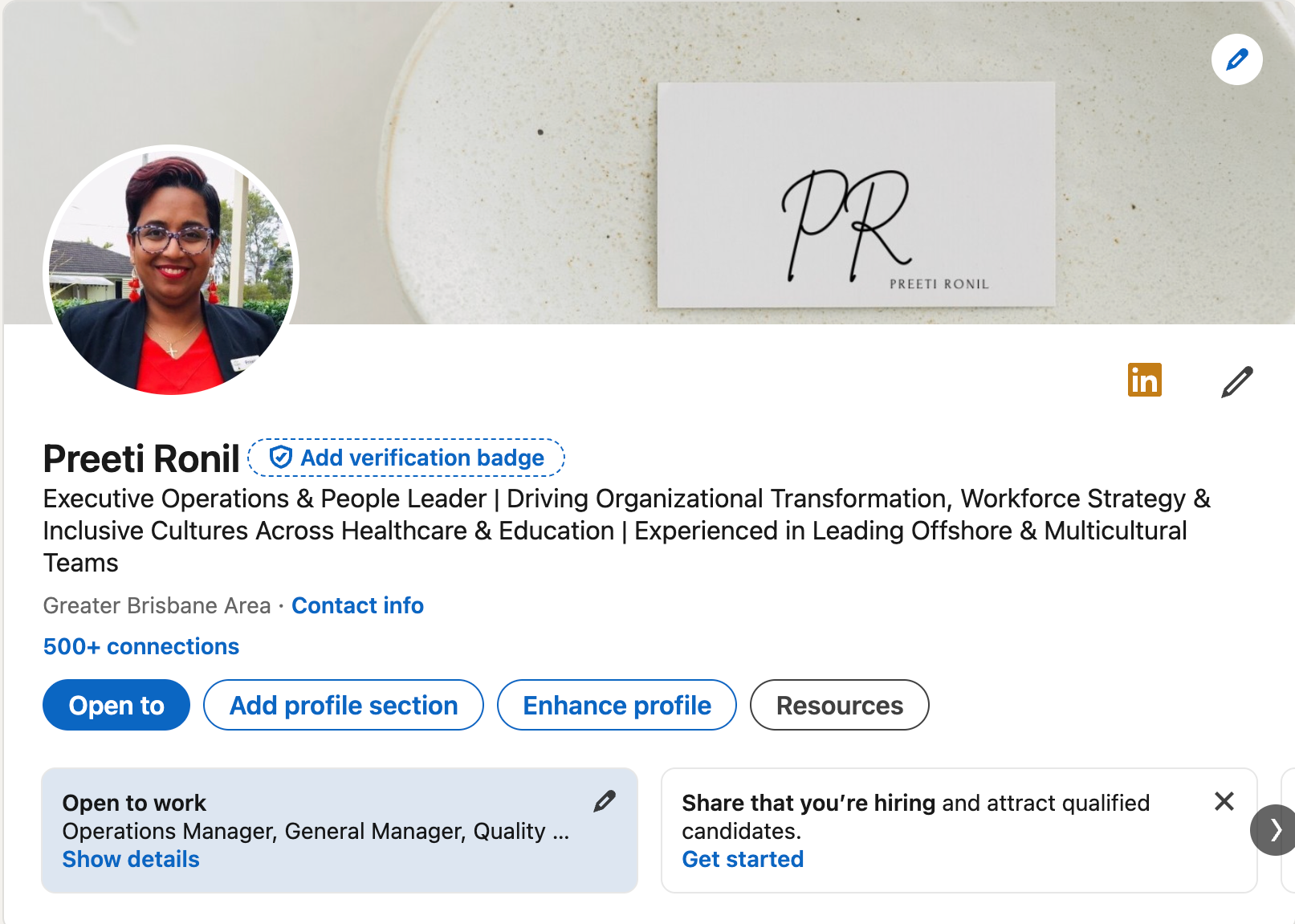1295x924 pixels.
Task: Open the profile photo of Preeti Ronil
Action: pyautogui.click(x=171, y=270)
